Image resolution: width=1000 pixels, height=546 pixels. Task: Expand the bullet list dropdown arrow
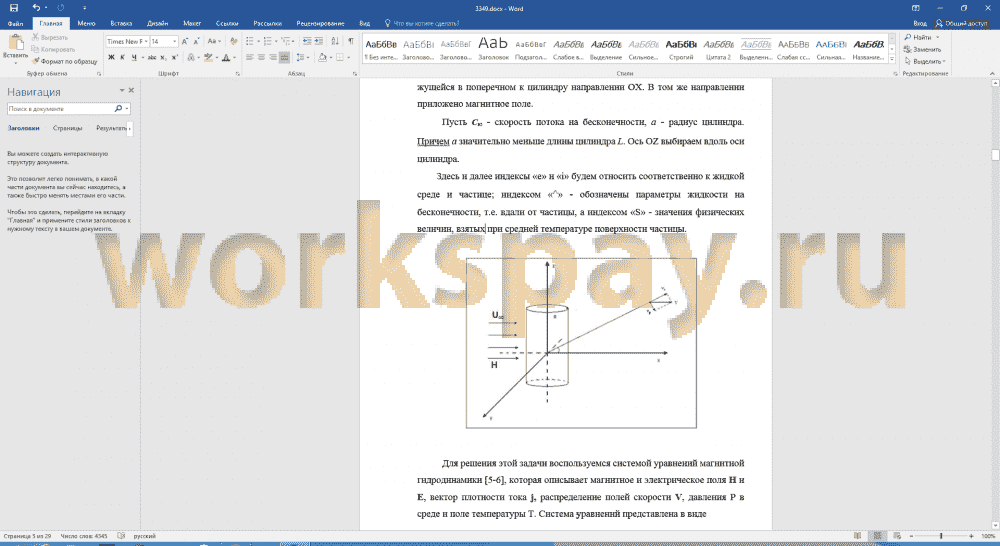coord(257,41)
